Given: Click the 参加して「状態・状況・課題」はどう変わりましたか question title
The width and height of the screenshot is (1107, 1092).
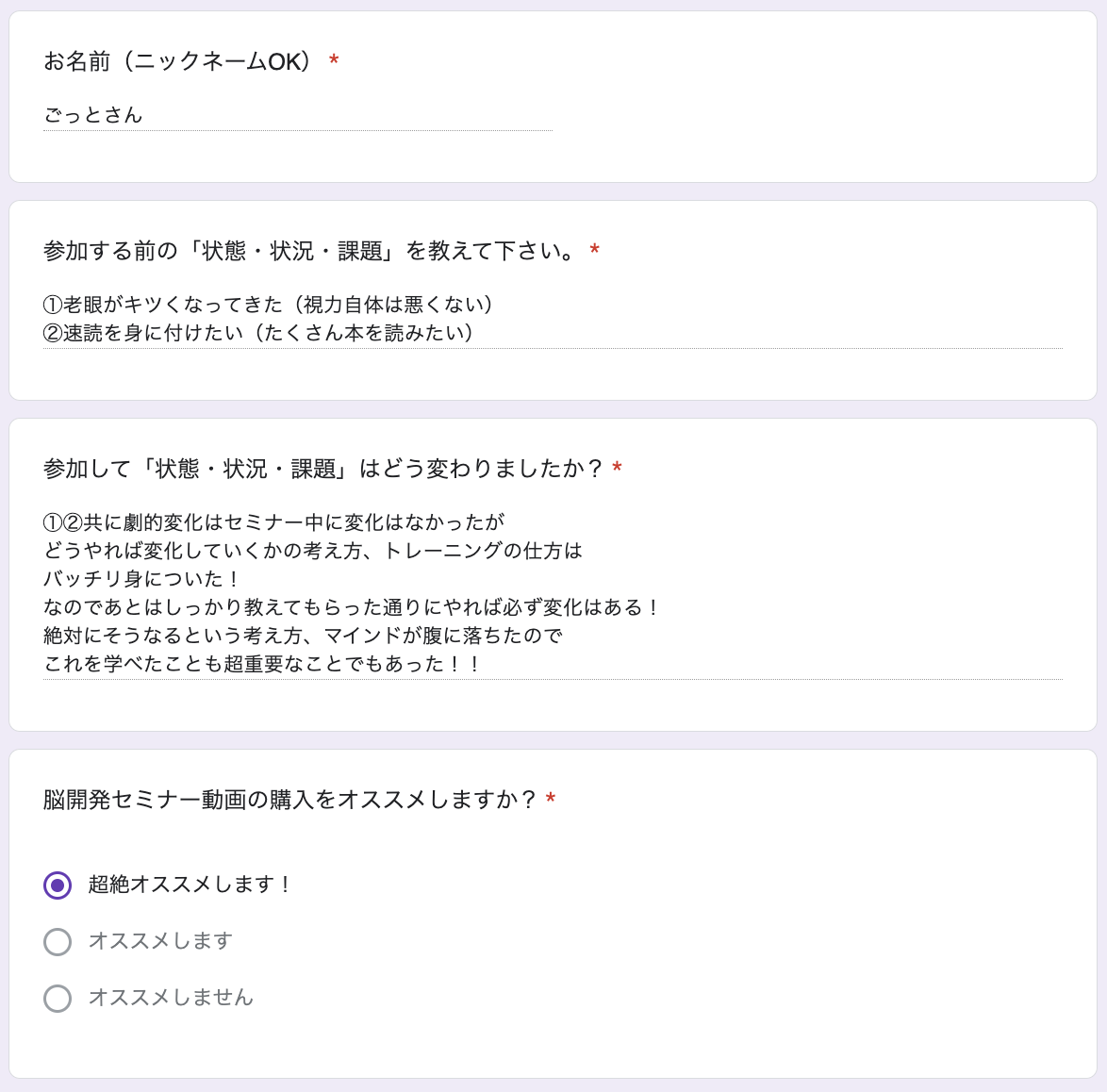Looking at the screenshot, I should (322, 468).
